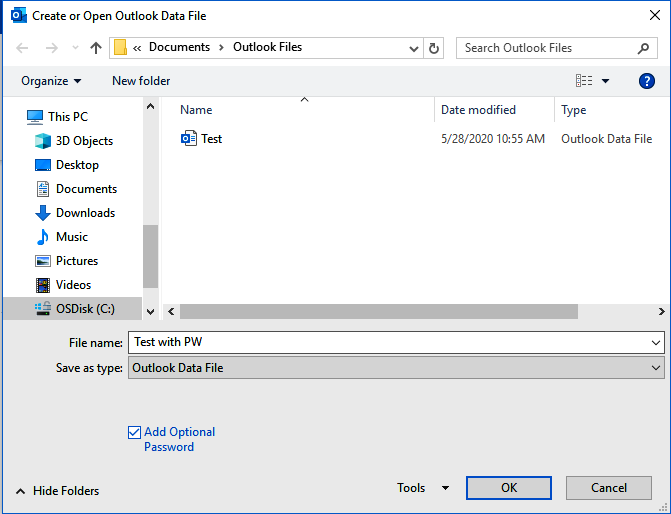Click the search magnifier icon
671x514 pixels.
coord(643,48)
